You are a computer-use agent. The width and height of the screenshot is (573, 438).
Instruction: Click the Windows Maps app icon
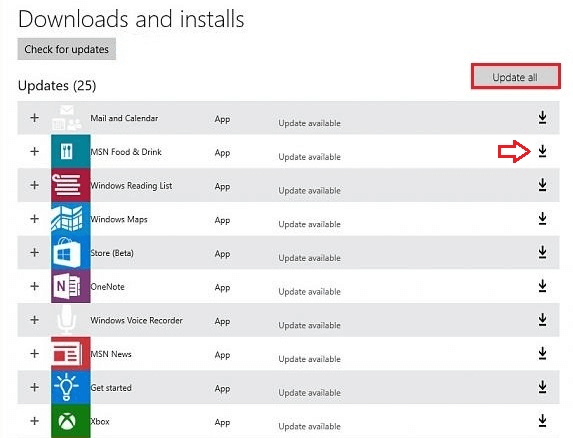click(71, 218)
